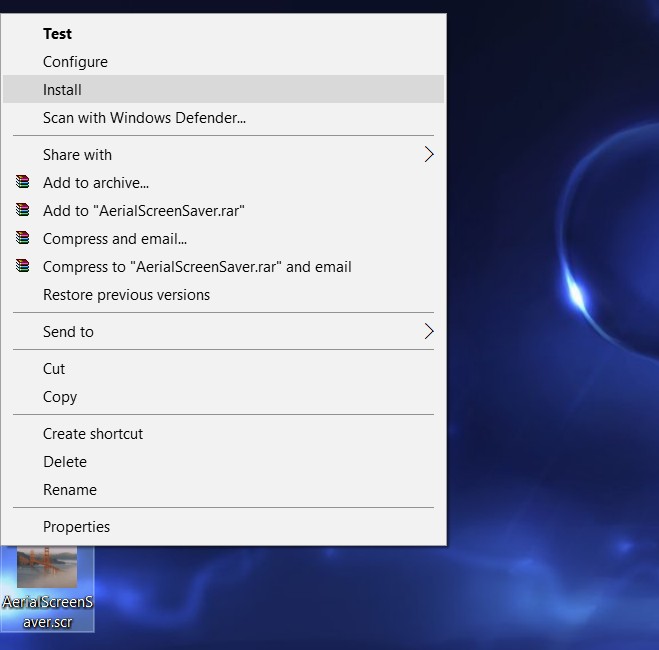Image resolution: width=659 pixels, height=650 pixels.
Task: Click WinRAR icon beside Add to archive
Action: coord(23,182)
